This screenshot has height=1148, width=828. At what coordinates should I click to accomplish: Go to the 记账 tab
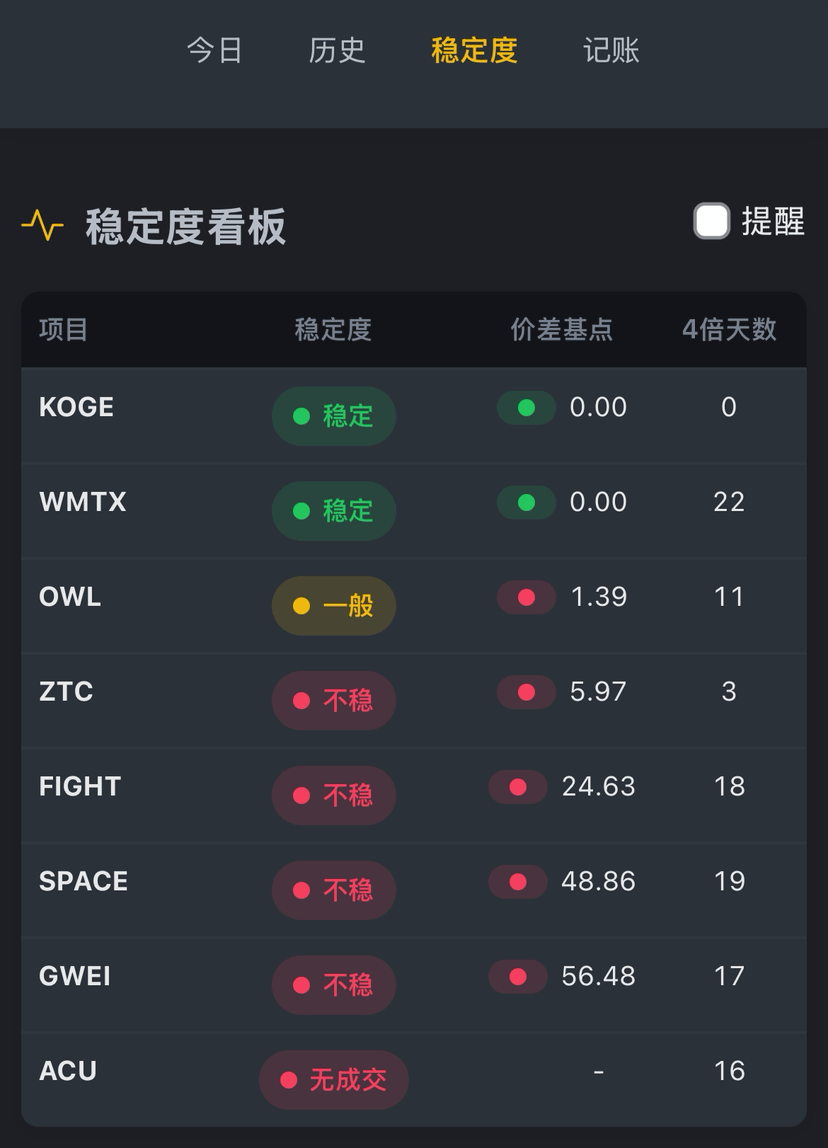[611, 51]
